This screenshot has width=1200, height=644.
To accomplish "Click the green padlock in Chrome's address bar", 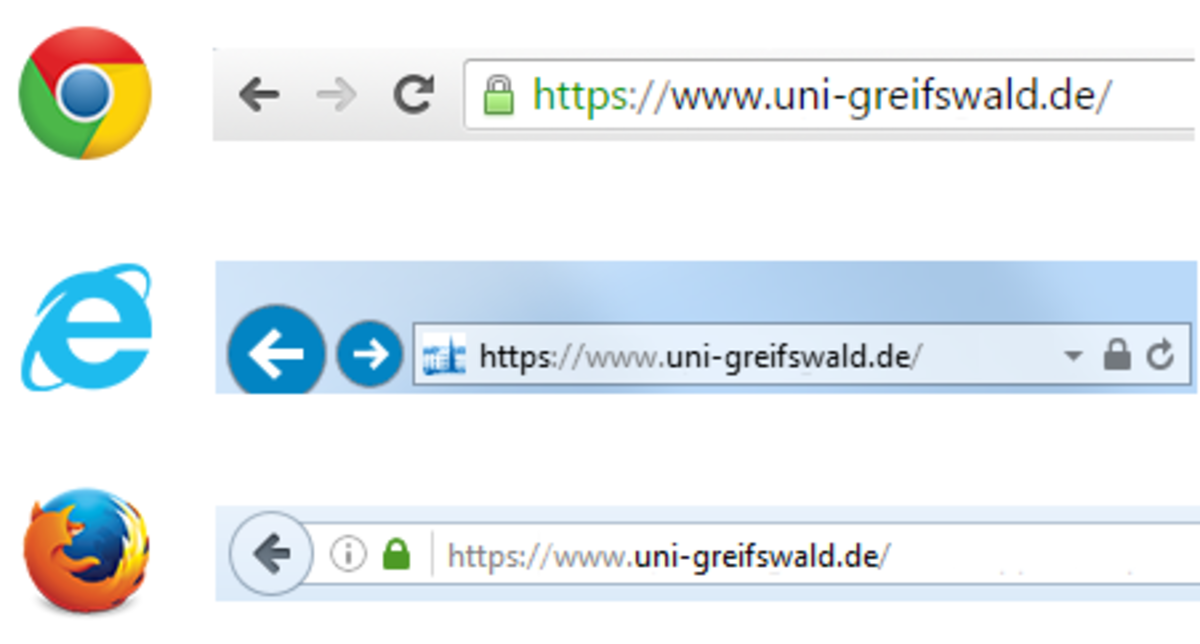I will [497, 96].
